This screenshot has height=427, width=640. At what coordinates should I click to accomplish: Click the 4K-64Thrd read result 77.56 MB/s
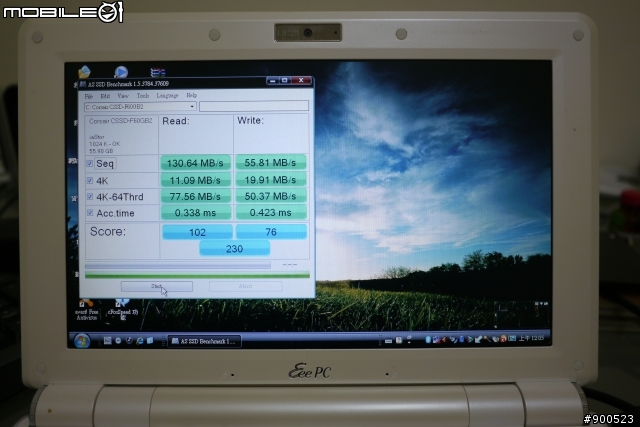(195, 196)
